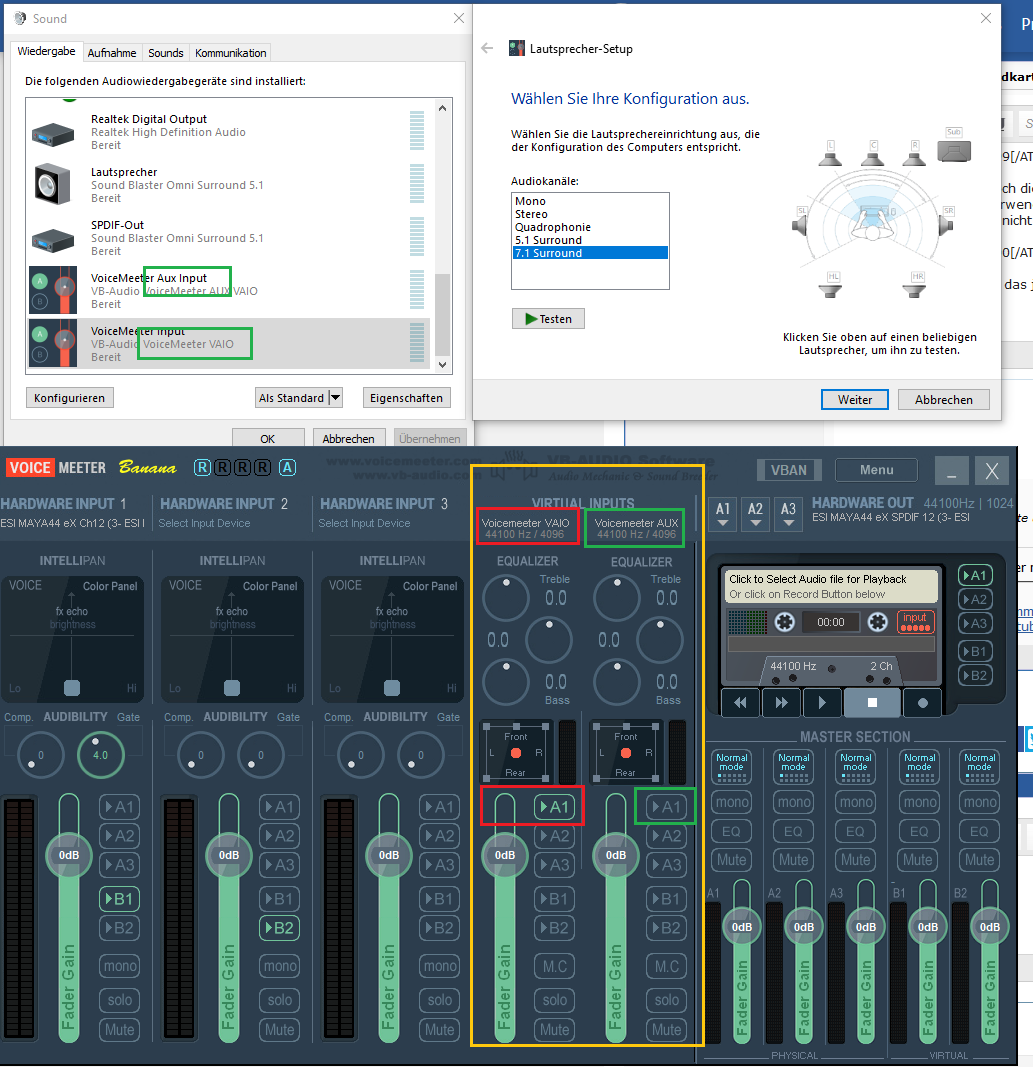1033x1067 pixels.
Task: Click the left cassette reel gear icon
Action: click(785, 621)
